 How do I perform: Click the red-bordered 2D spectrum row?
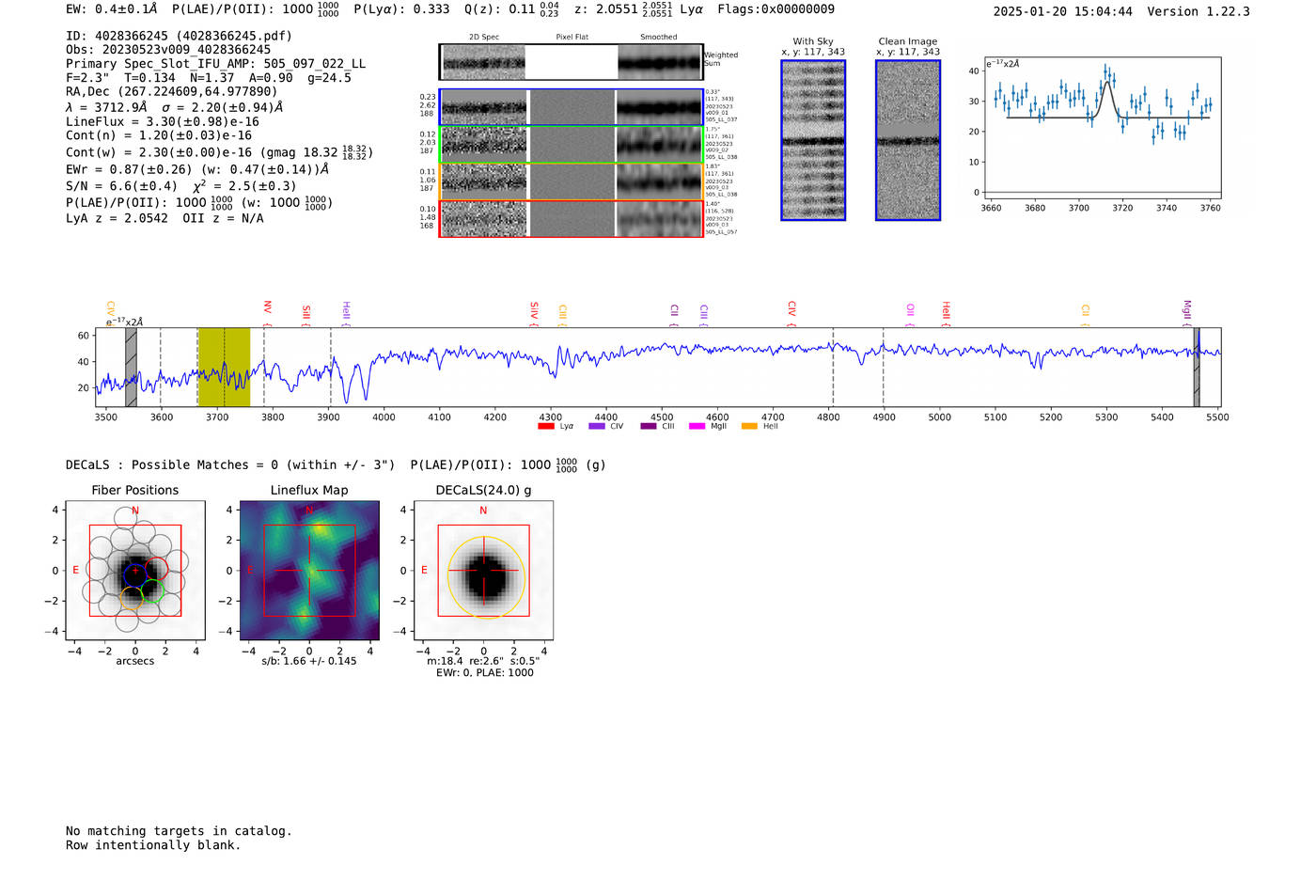(x=571, y=219)
